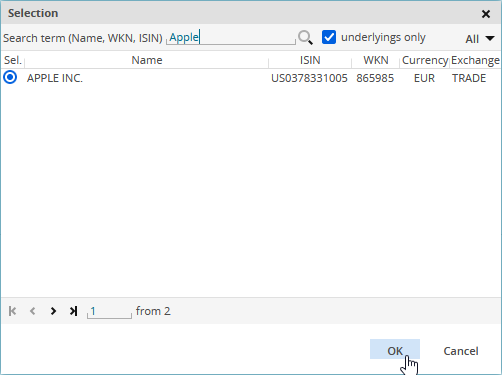Sort by the Name column header
Viewport: 502px width, 375px height.
click(147, 60)
